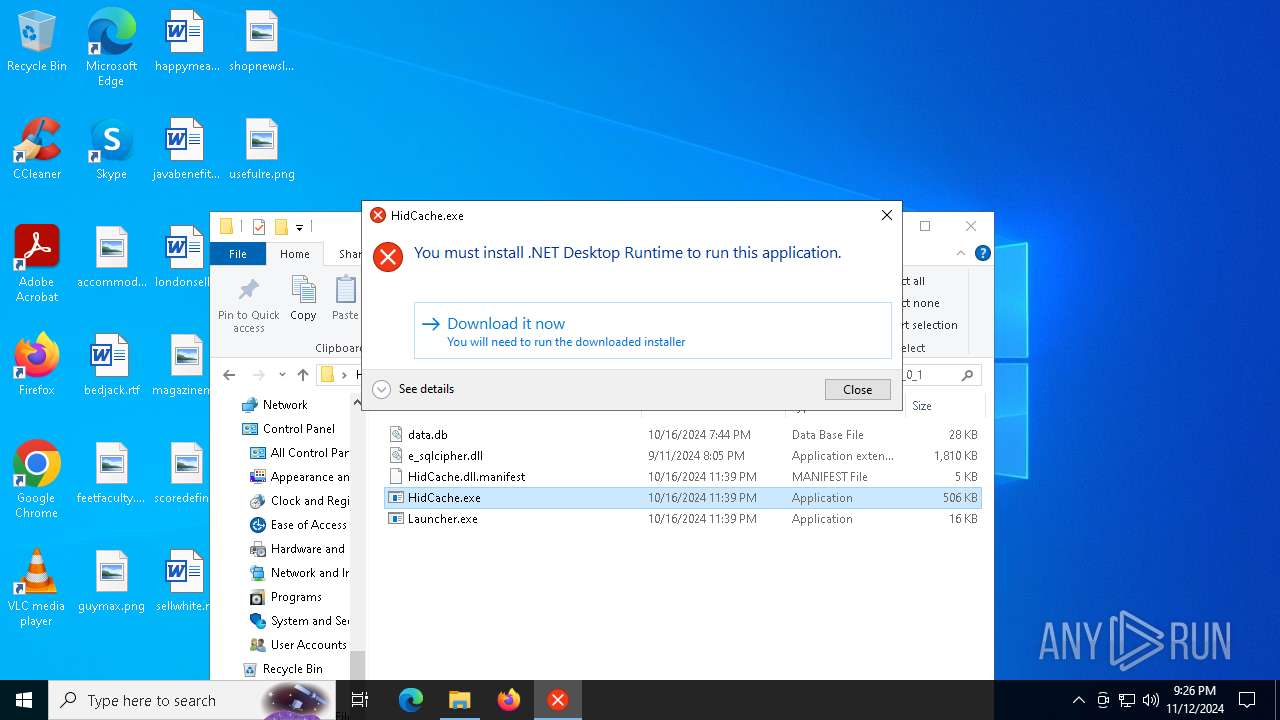
Task: Select the usefulre.png desktop file
Action: click(x=262, y=150)
